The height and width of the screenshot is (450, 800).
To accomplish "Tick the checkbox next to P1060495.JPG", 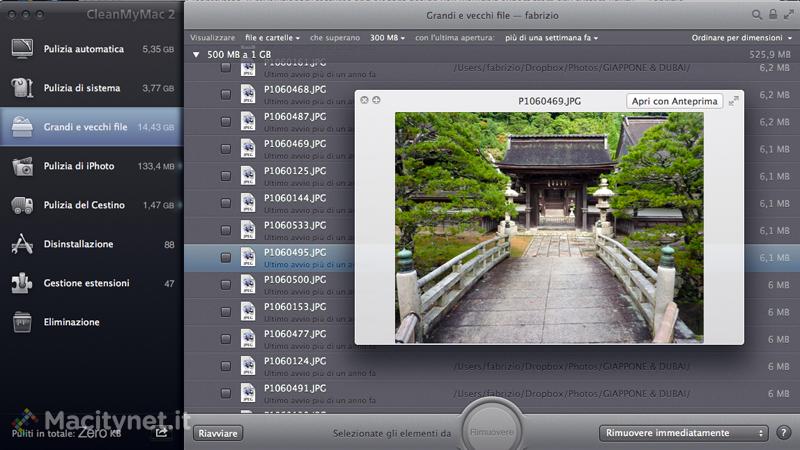I will tap(225, 257).
